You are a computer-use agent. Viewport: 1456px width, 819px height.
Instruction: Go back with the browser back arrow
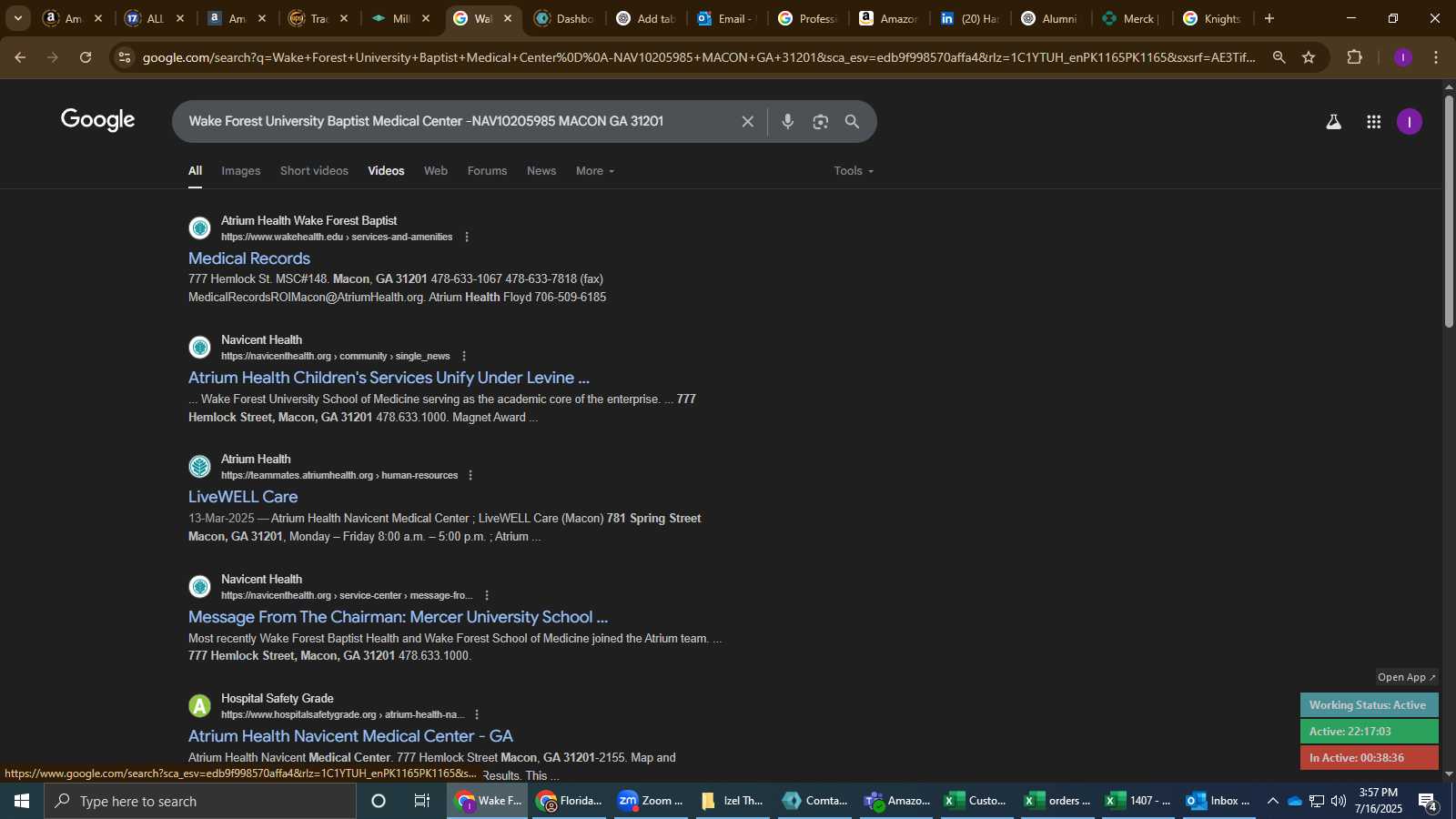click(x=20, y=57)
